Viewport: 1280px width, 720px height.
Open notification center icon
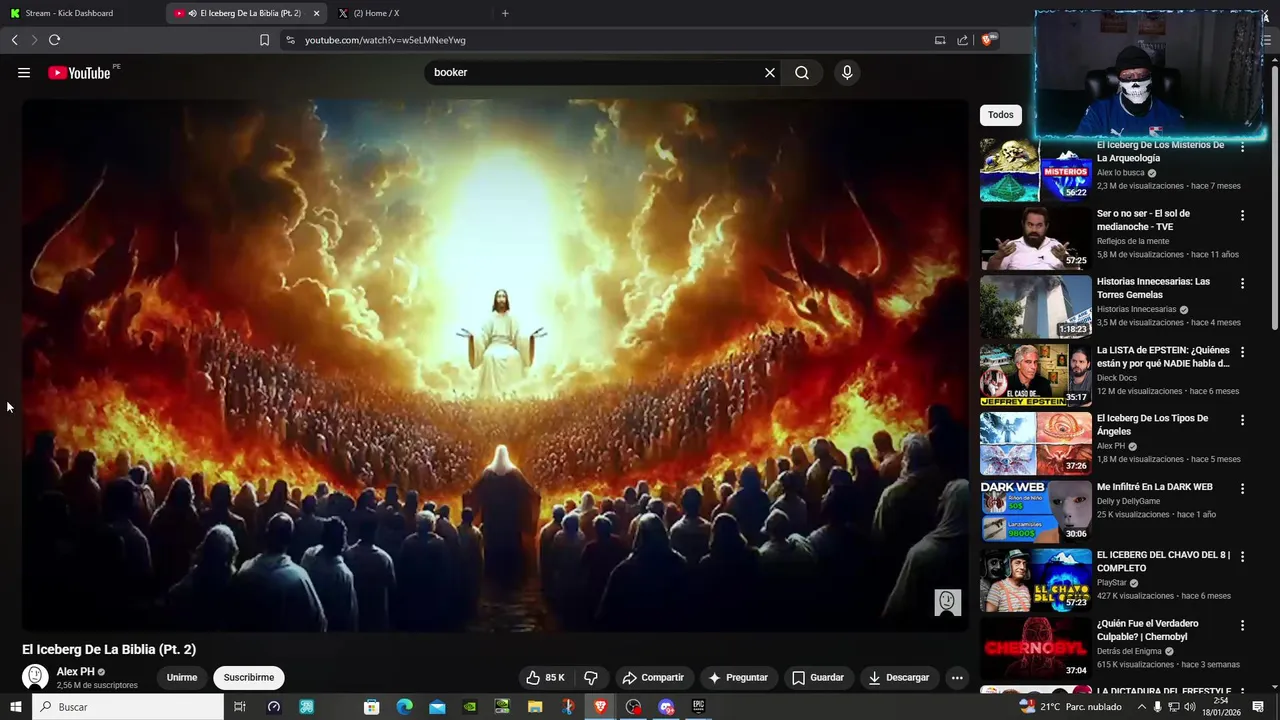point(1258,707)
